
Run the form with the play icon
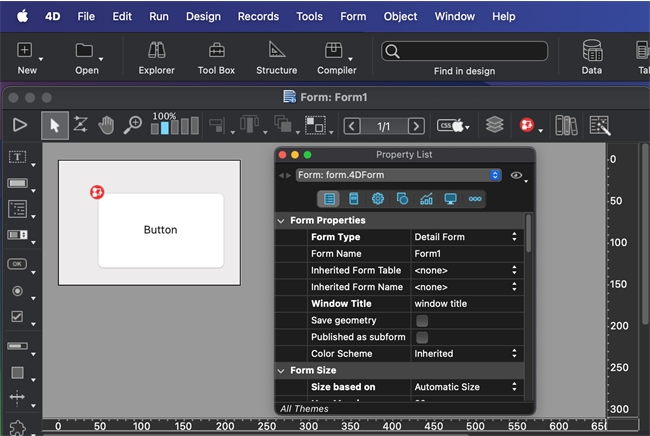click(20, 125)
